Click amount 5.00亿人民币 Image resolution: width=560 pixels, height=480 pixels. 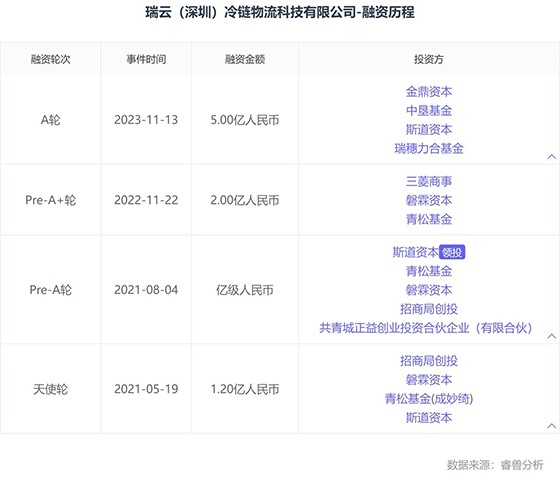pyautogui.click(x=245, y=120)
